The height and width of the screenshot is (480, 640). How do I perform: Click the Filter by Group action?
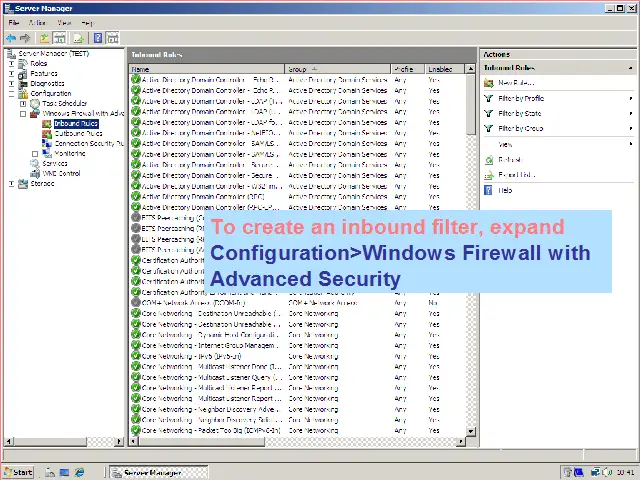point(521,129)
